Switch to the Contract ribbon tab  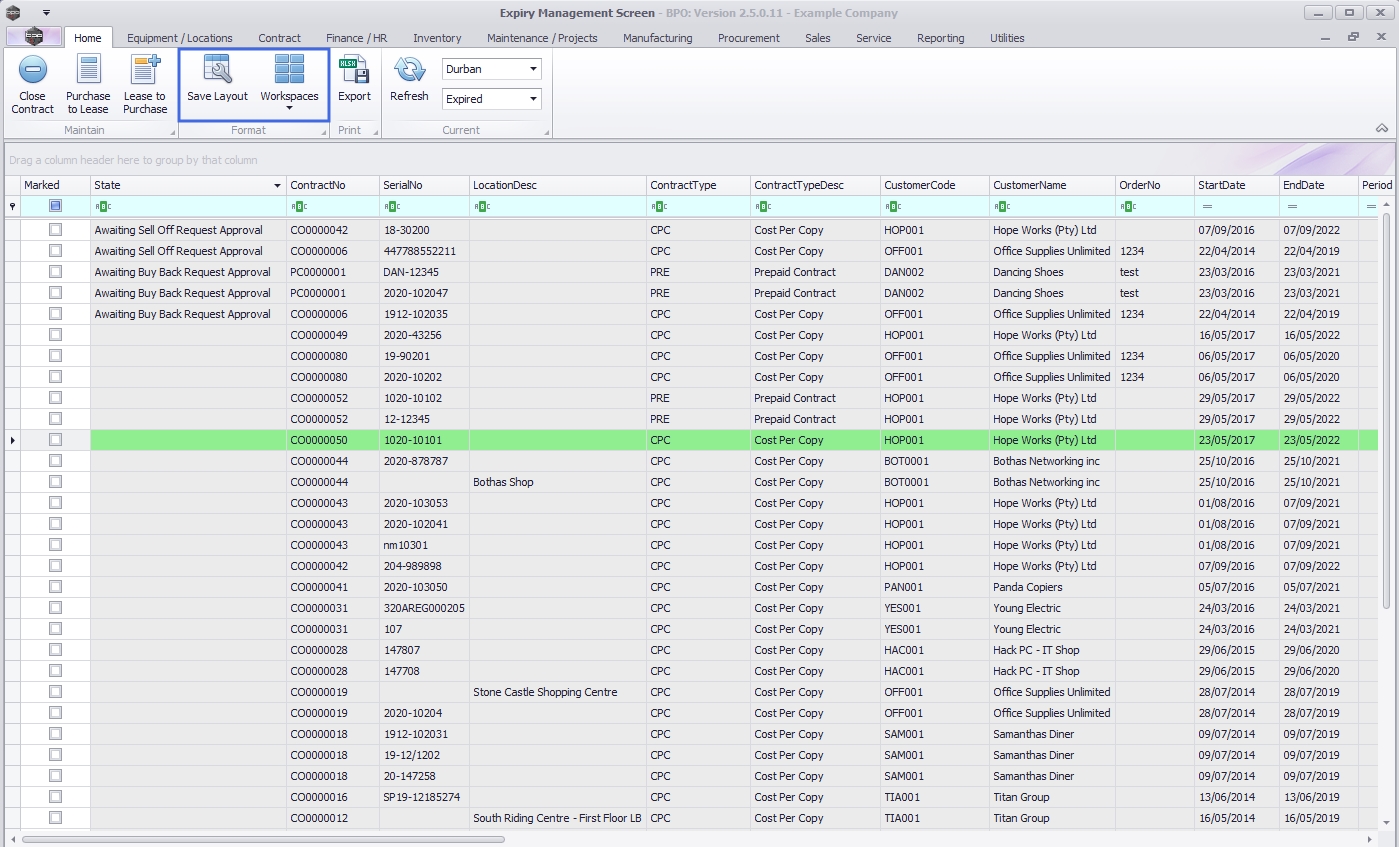coord(279,38)
